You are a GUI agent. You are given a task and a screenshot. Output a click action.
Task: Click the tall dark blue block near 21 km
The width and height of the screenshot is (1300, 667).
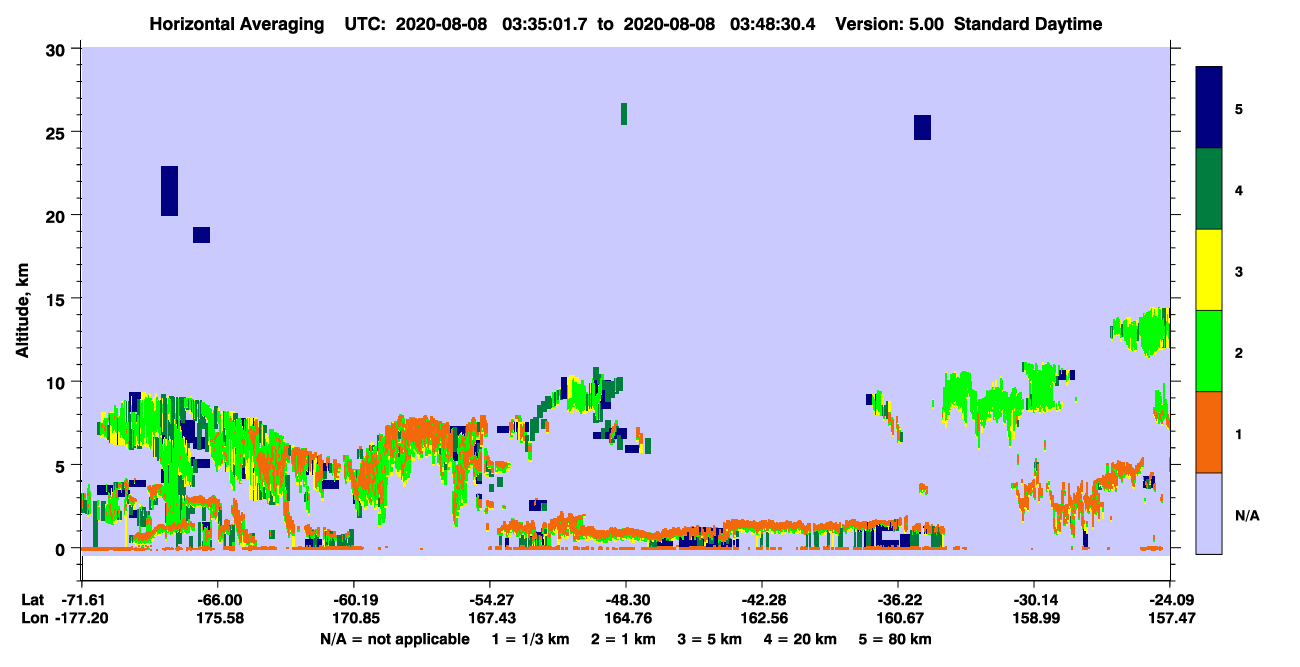tap(169, 191)
